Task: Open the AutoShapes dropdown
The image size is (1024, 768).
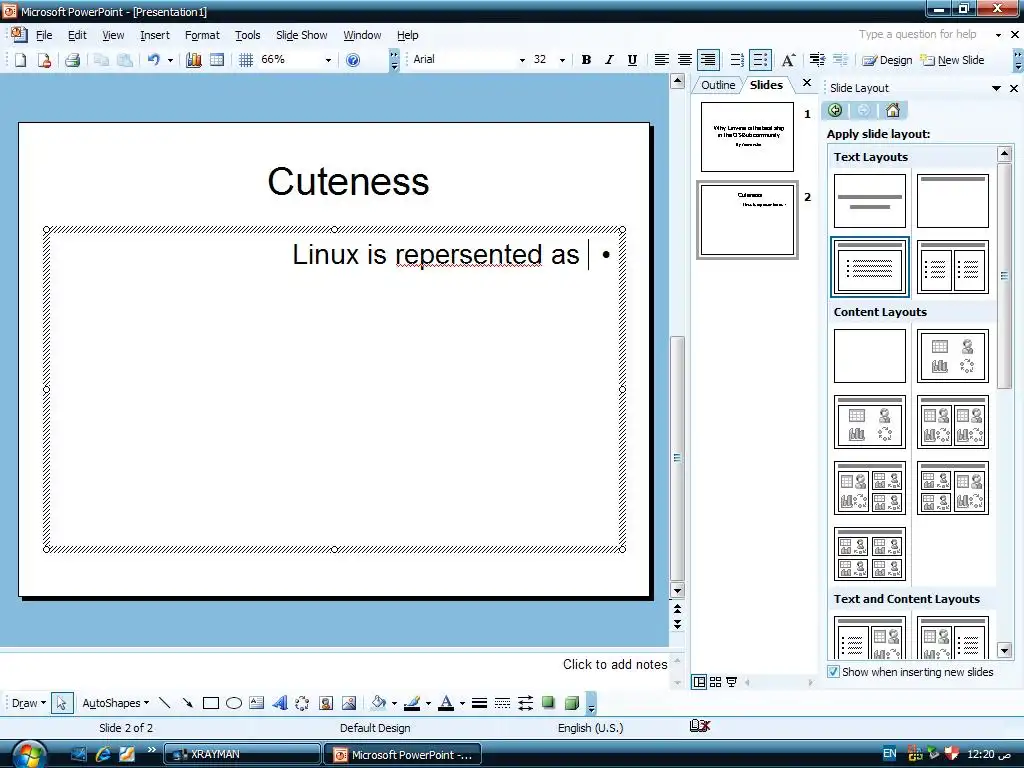Action: (x=115, y=703)
